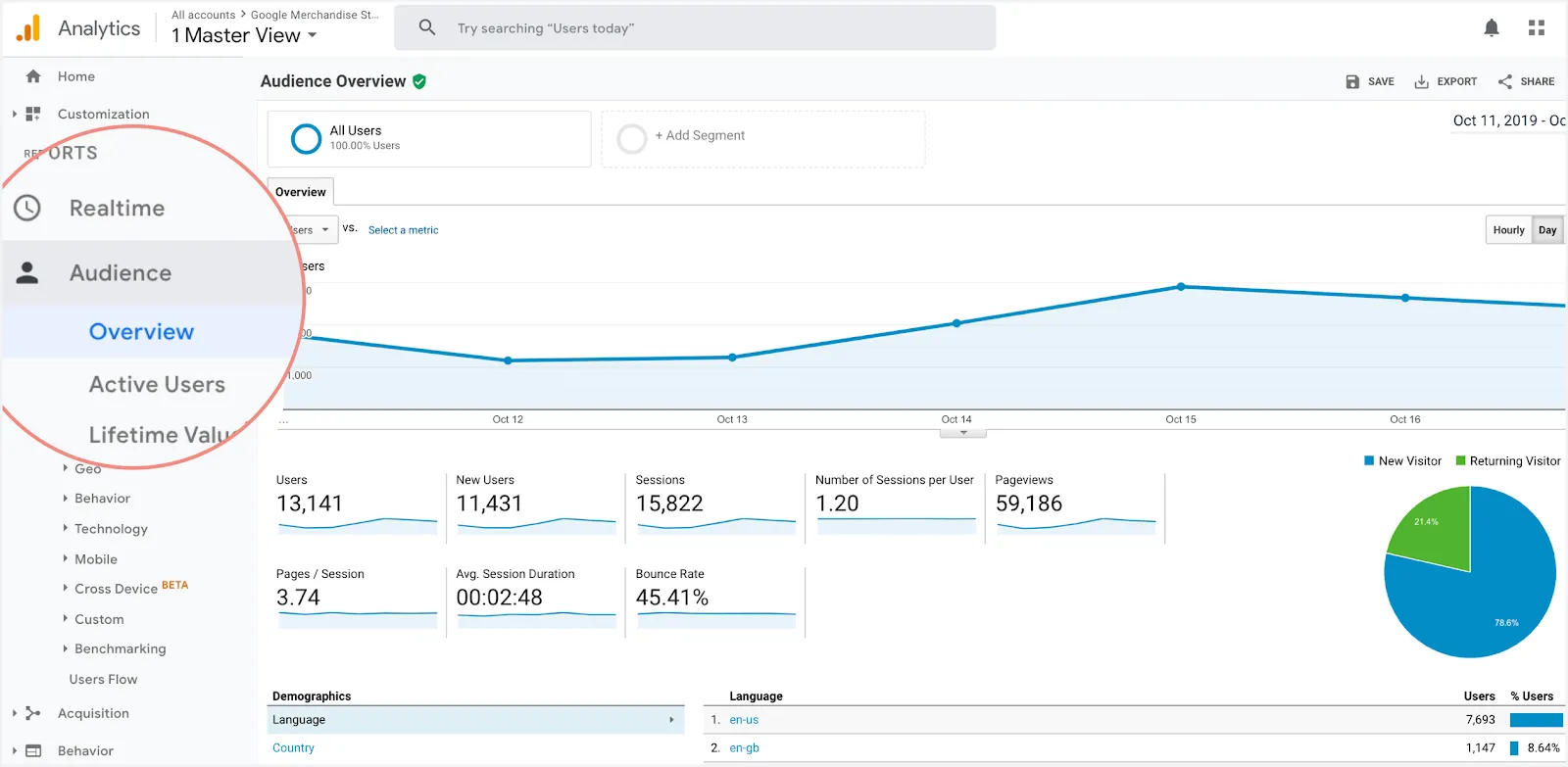
Task: Click the Share icon
Action: point(1505,81)
